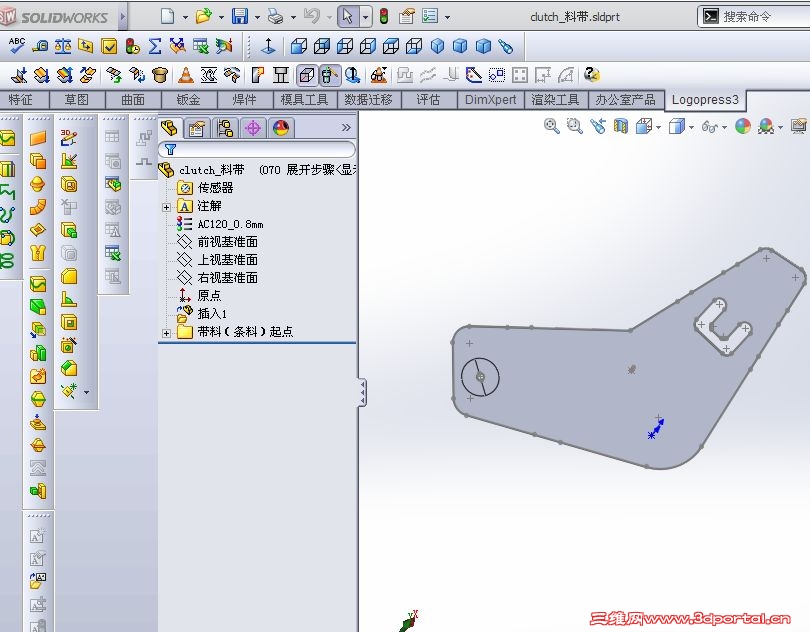
Task: Select the 原点 tree item
Action: [x=209, y=296]
